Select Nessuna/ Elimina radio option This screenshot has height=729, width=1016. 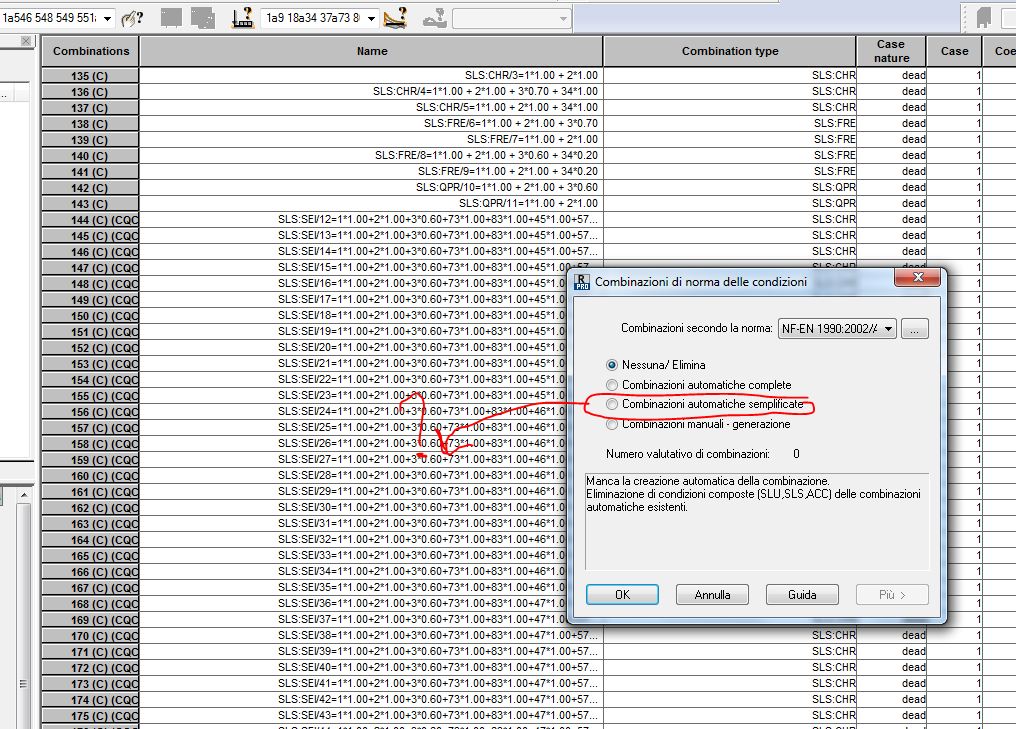pos(612,365)
